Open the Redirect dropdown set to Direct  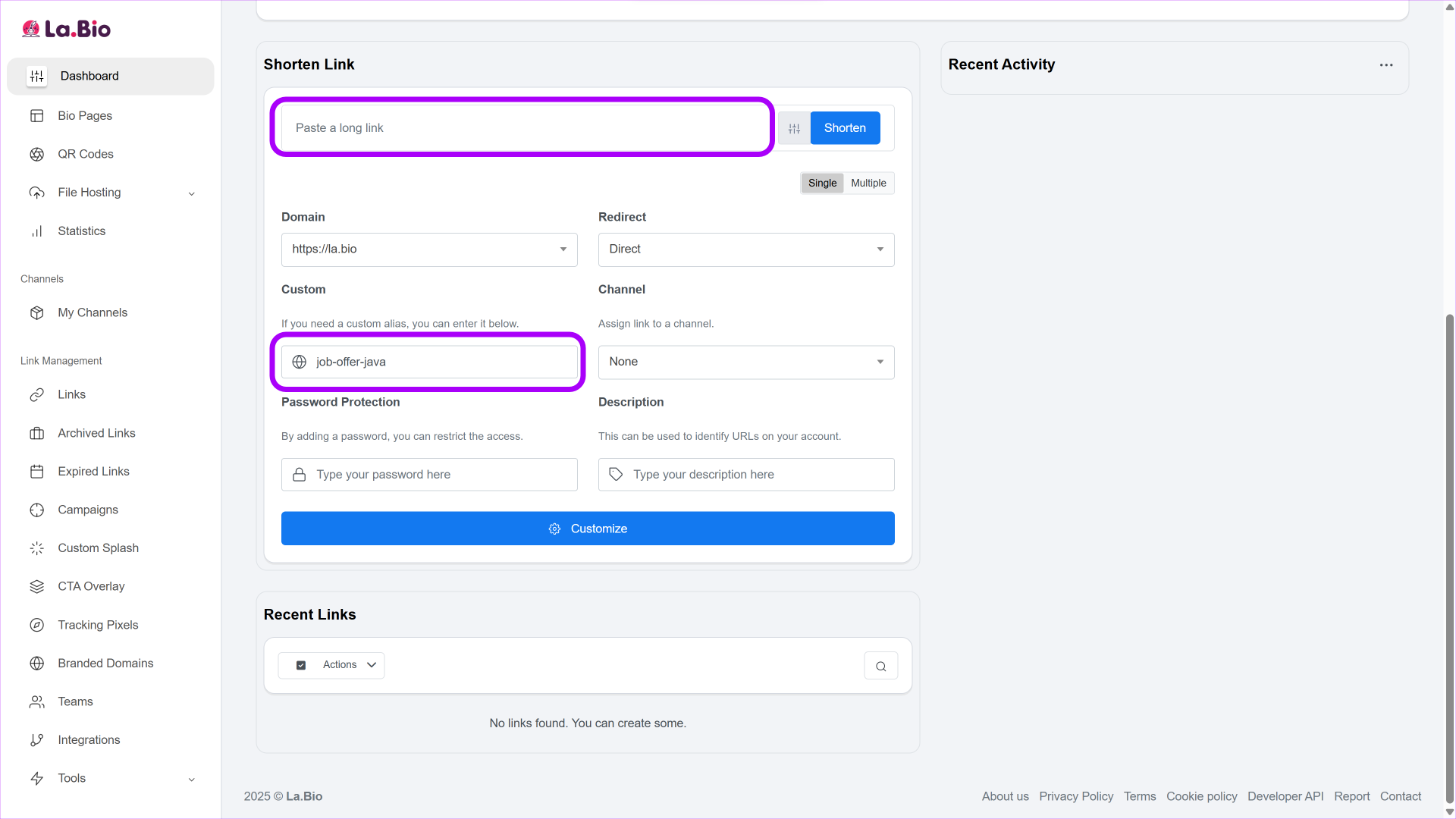745,249
